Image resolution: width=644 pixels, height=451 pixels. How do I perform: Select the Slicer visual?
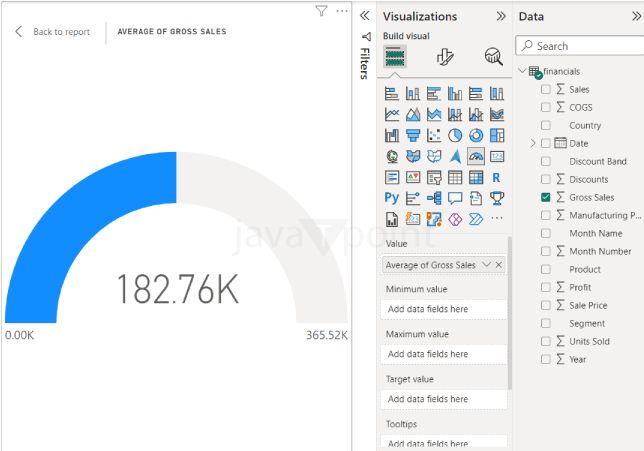434,177
